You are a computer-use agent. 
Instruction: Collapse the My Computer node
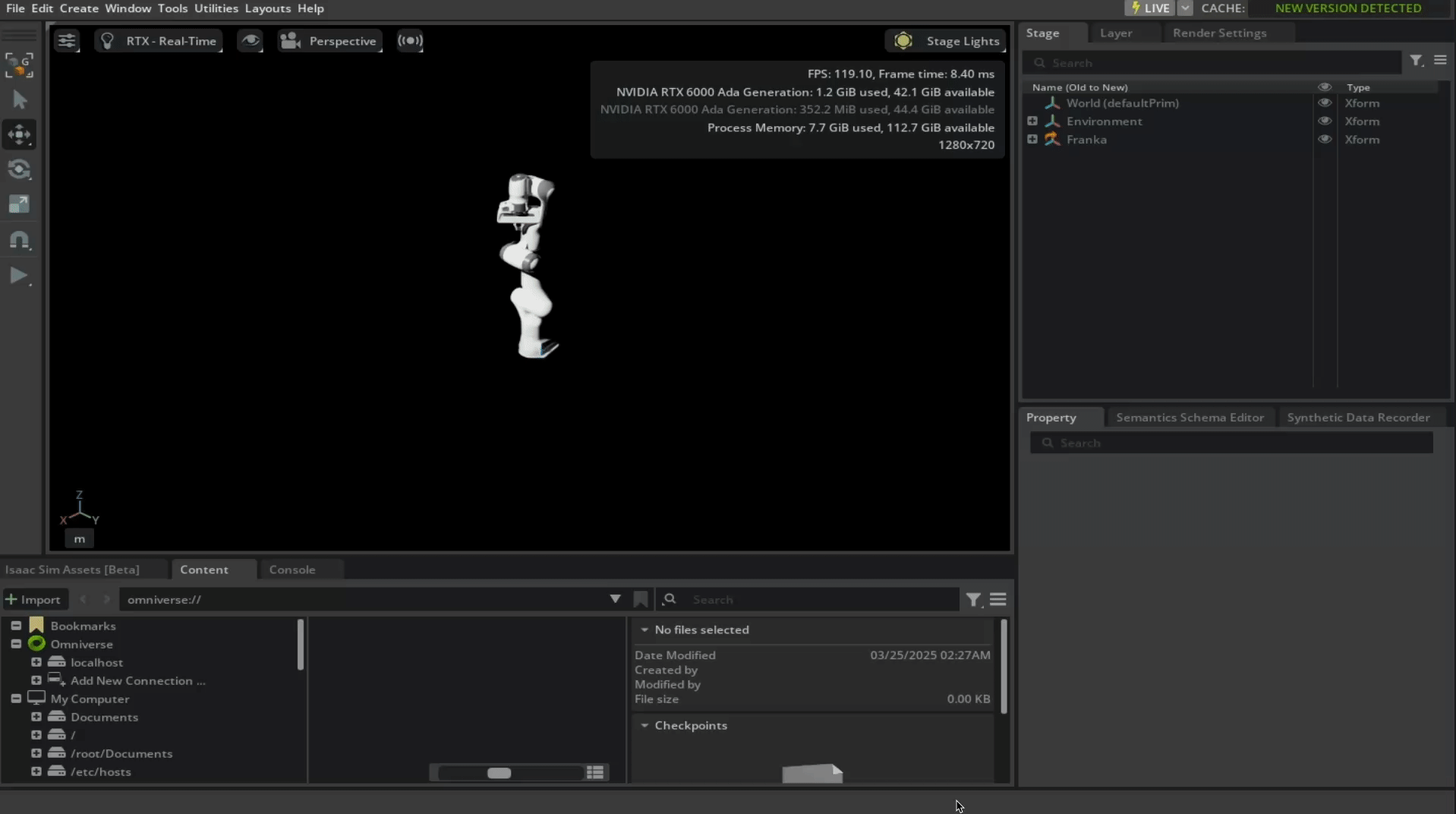[16, 699]
